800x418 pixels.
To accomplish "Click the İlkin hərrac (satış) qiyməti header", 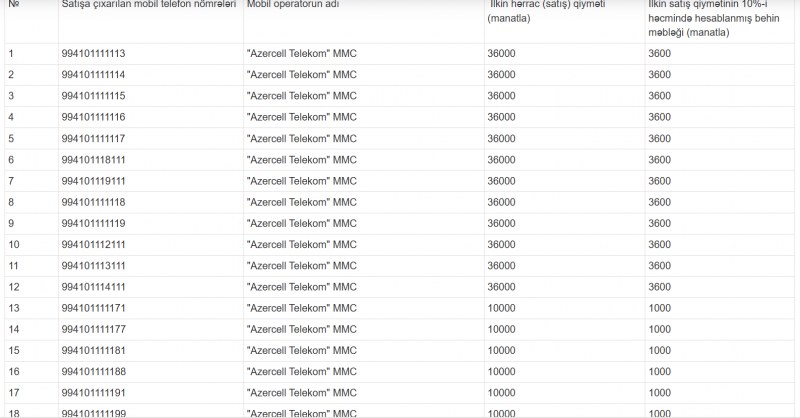I will [546, 11].
